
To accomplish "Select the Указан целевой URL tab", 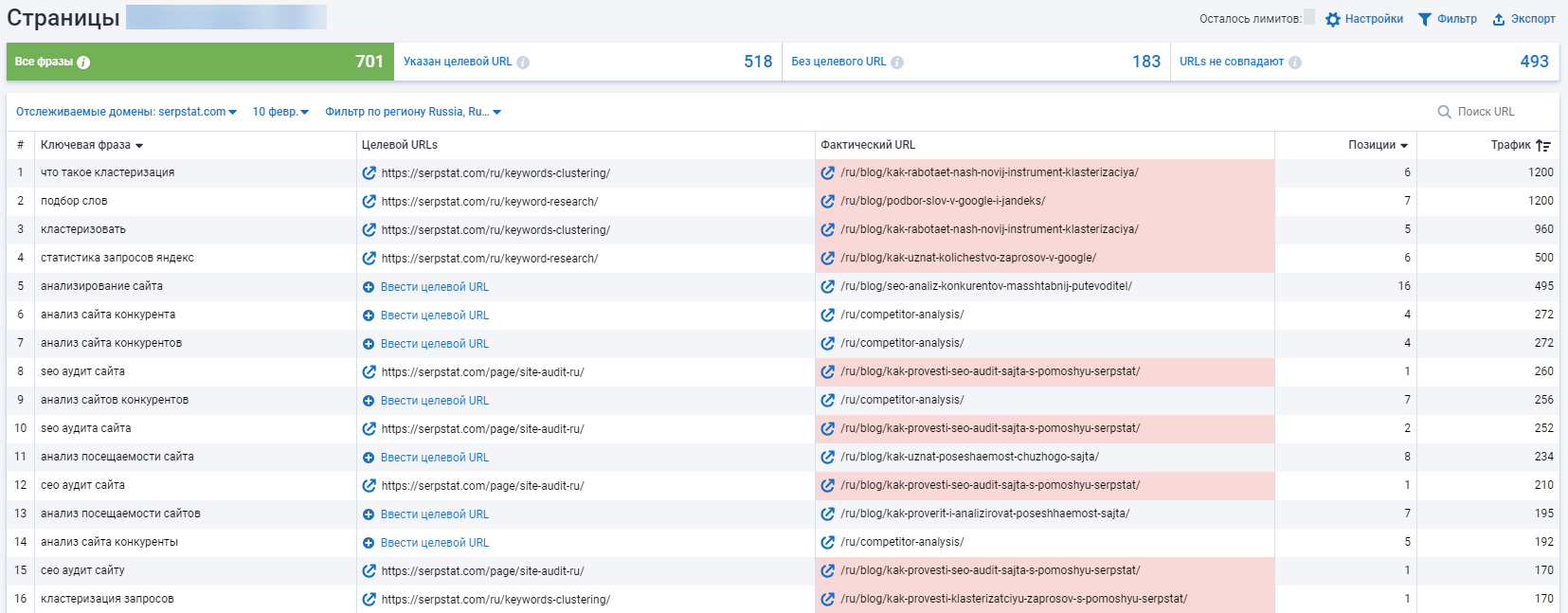I will (x=588, y=62).
